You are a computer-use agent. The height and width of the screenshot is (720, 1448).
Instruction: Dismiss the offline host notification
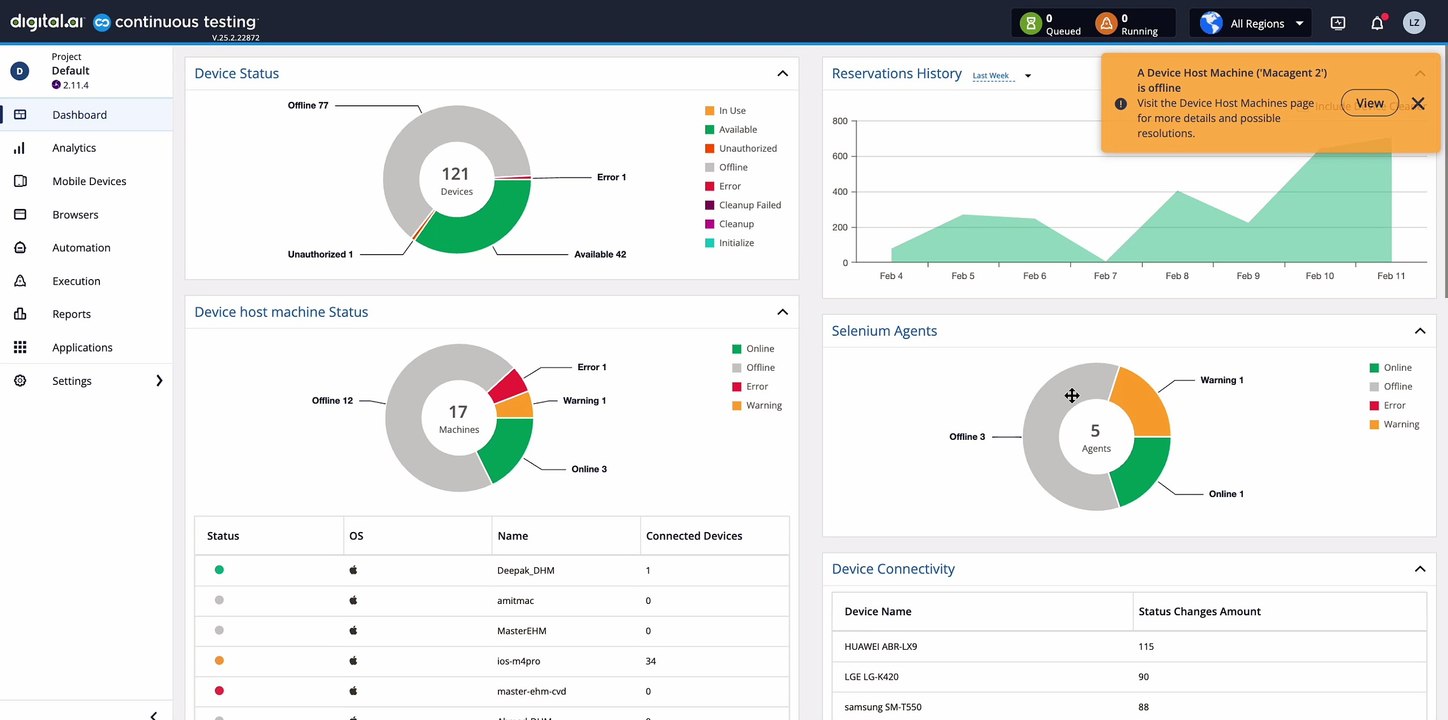point(1418,104)
